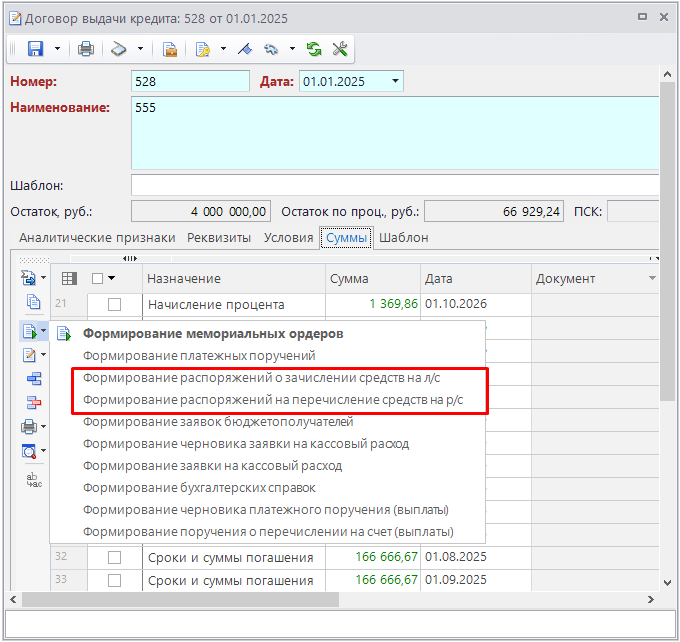
Task: Choose Формирование бухгалтерских справок from menu
Action: point(199,488)
